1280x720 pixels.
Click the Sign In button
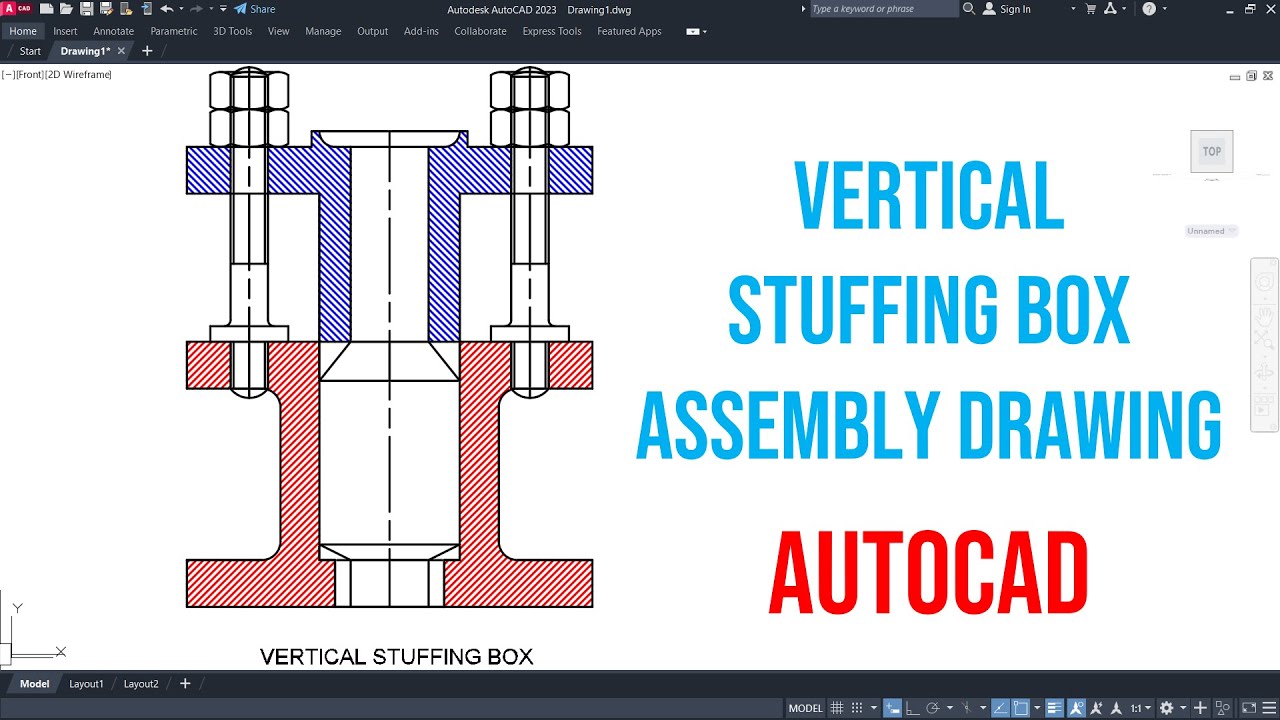point(1007,9)
